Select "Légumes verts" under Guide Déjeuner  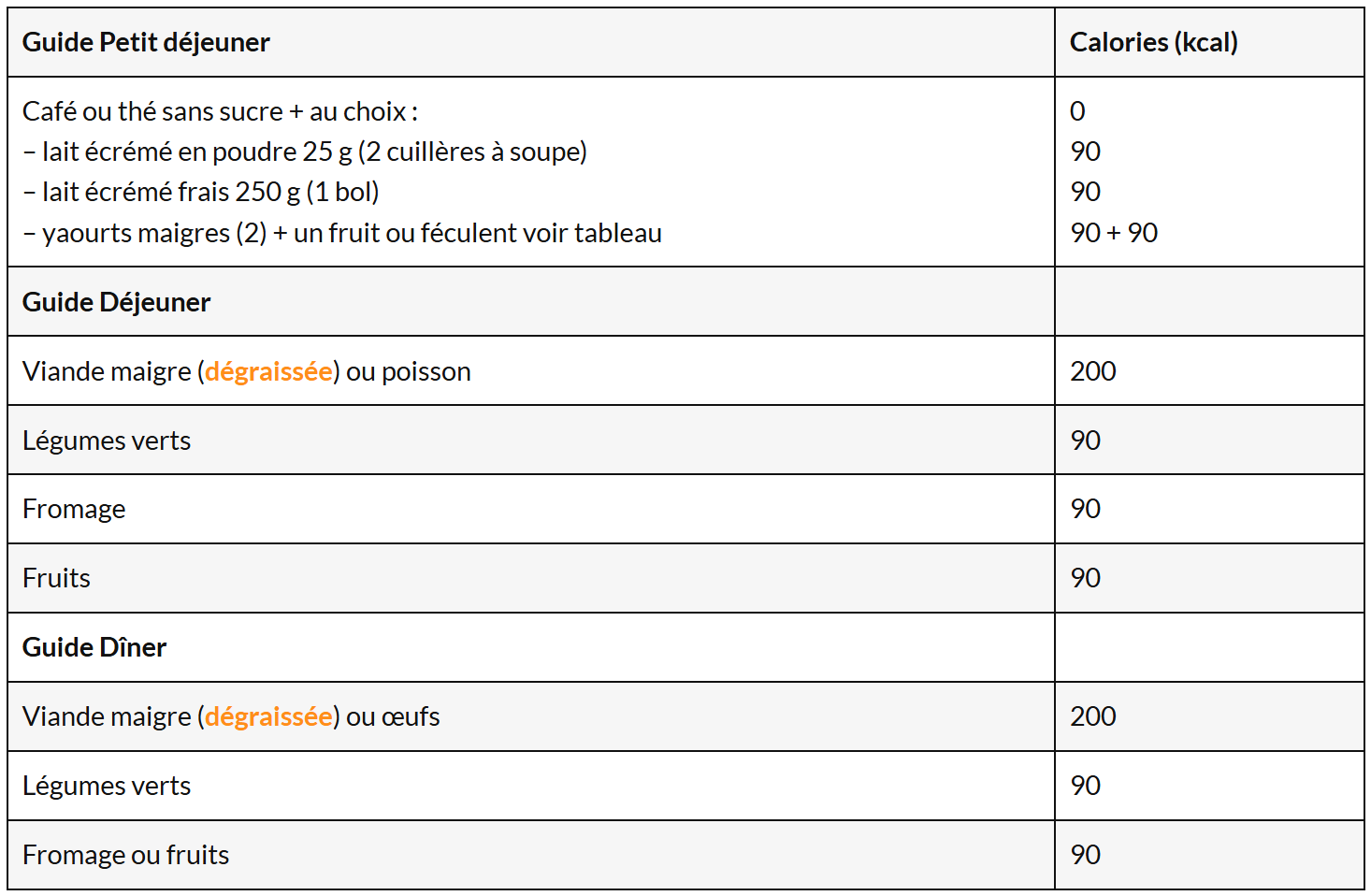[x=107, y=441]
